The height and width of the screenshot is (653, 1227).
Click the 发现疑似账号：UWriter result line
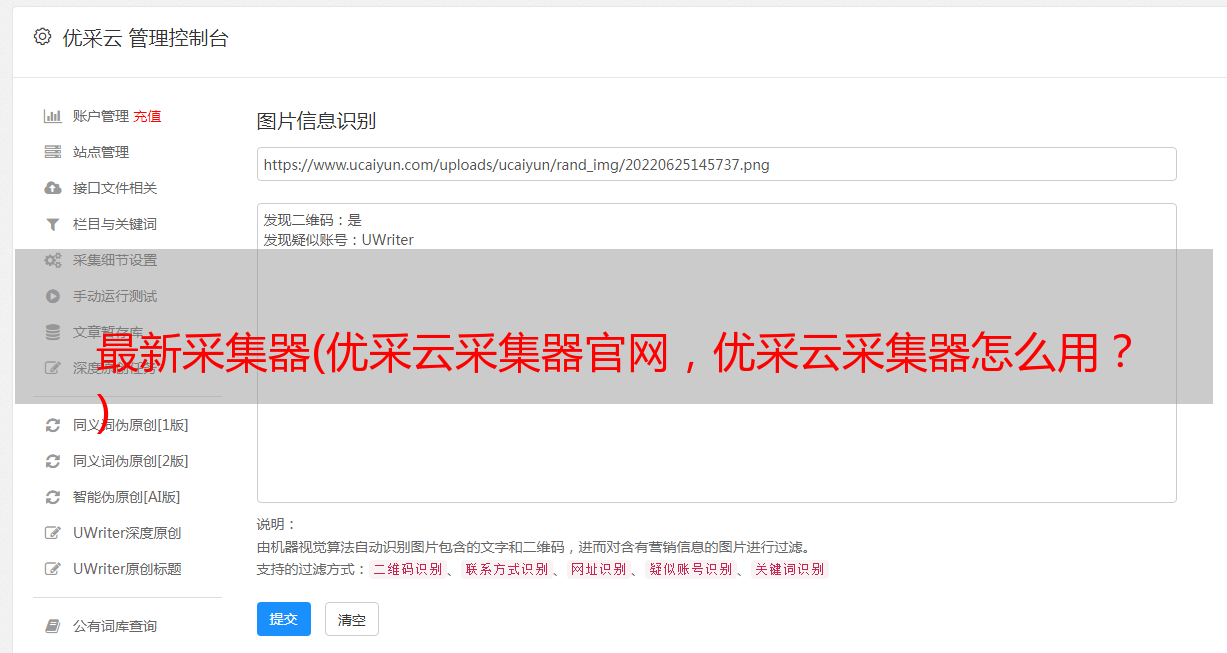(339, 240)
